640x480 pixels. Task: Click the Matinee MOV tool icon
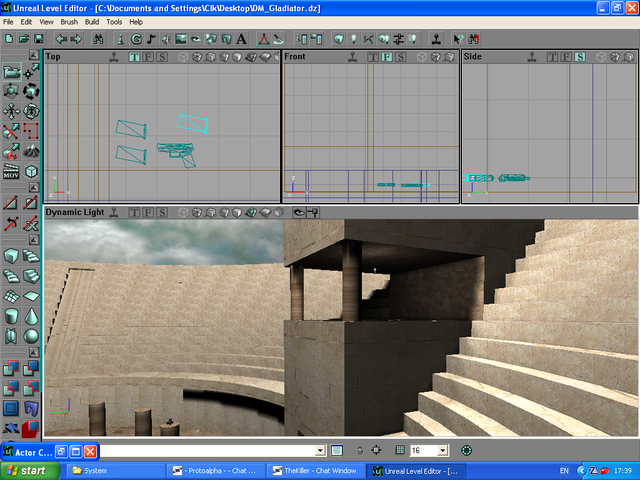pyautogui.click(x=11, y=172)
